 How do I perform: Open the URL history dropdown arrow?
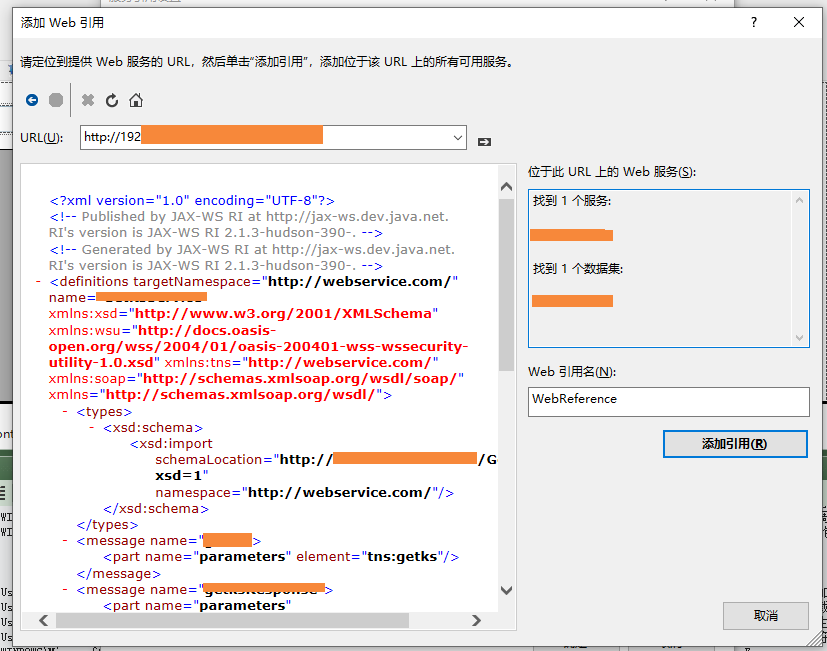pyautogui.click(x=458, y=137)
